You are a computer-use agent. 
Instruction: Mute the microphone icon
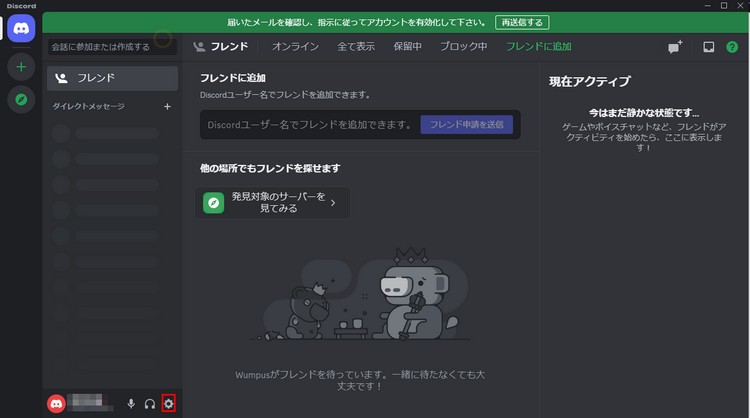(x=131, y=404)
